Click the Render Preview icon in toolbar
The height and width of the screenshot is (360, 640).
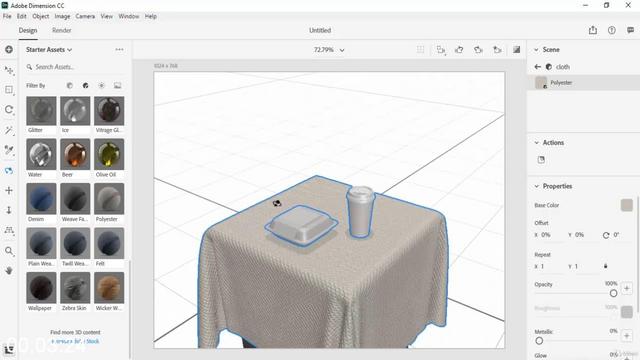[x=516, y=49]
